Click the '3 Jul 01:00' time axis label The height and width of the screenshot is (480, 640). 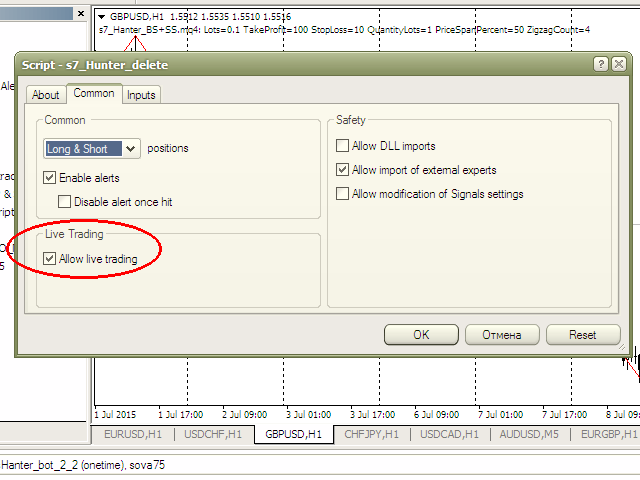click(x=308, y=415)
